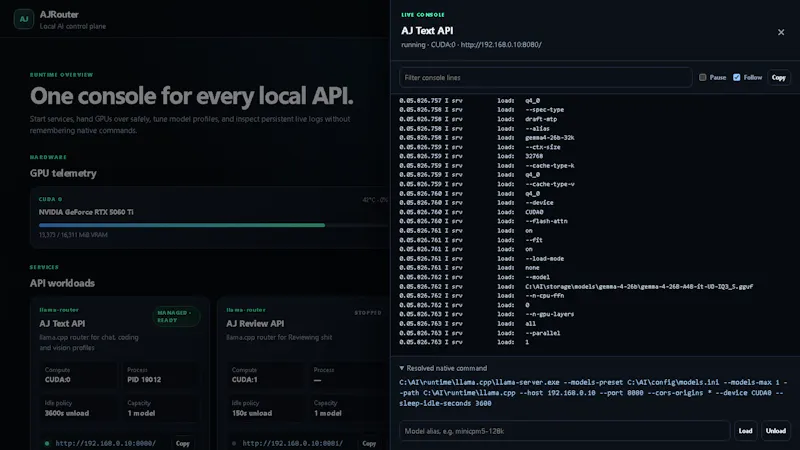The height and width of the screenshot is (450, 800).
Task: Close the live console panel
Action: [x=781, y=32]
